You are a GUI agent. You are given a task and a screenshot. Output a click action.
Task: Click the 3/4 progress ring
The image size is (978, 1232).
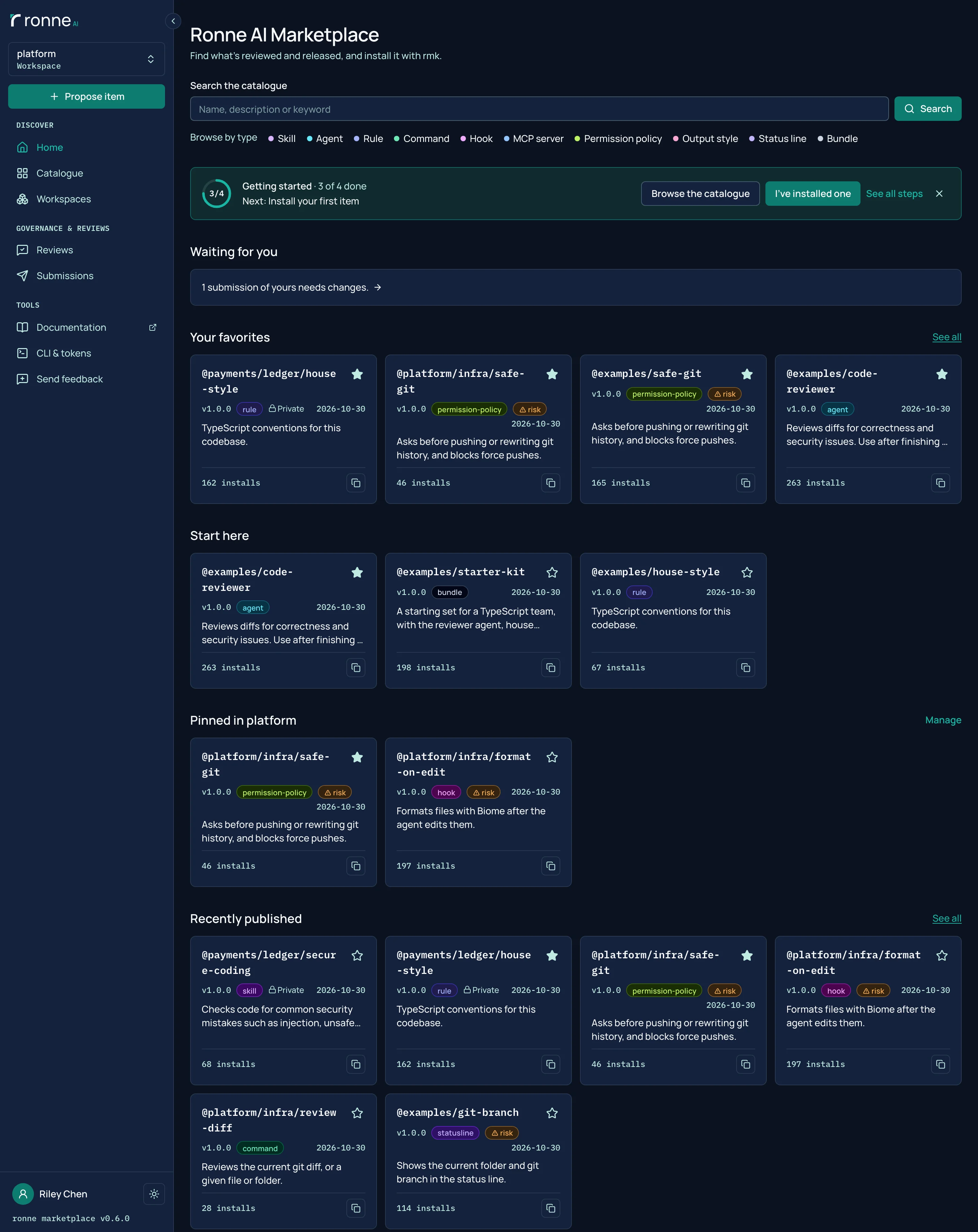tap(217, 194)
